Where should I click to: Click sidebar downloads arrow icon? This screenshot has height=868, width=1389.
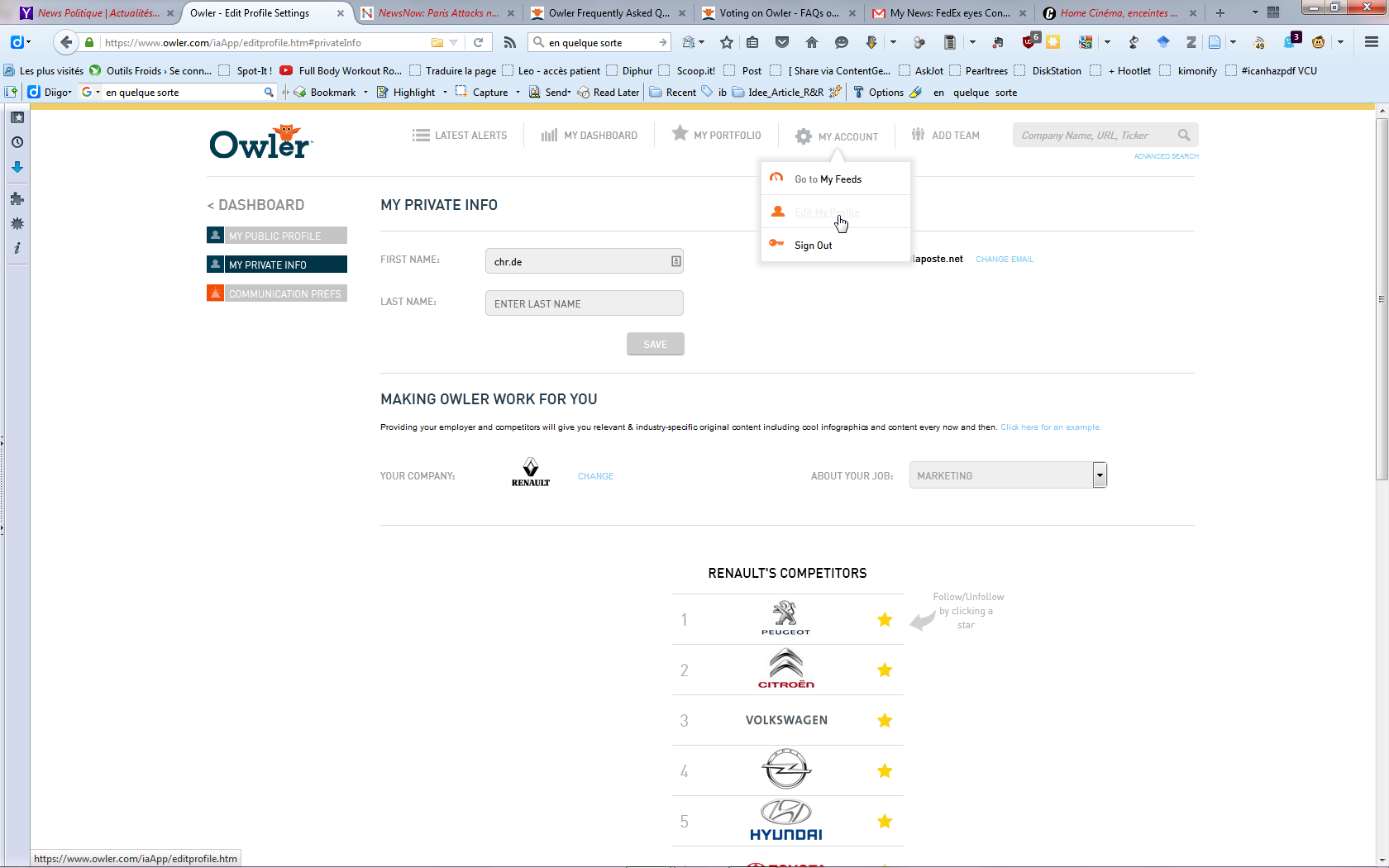(17, 167)
